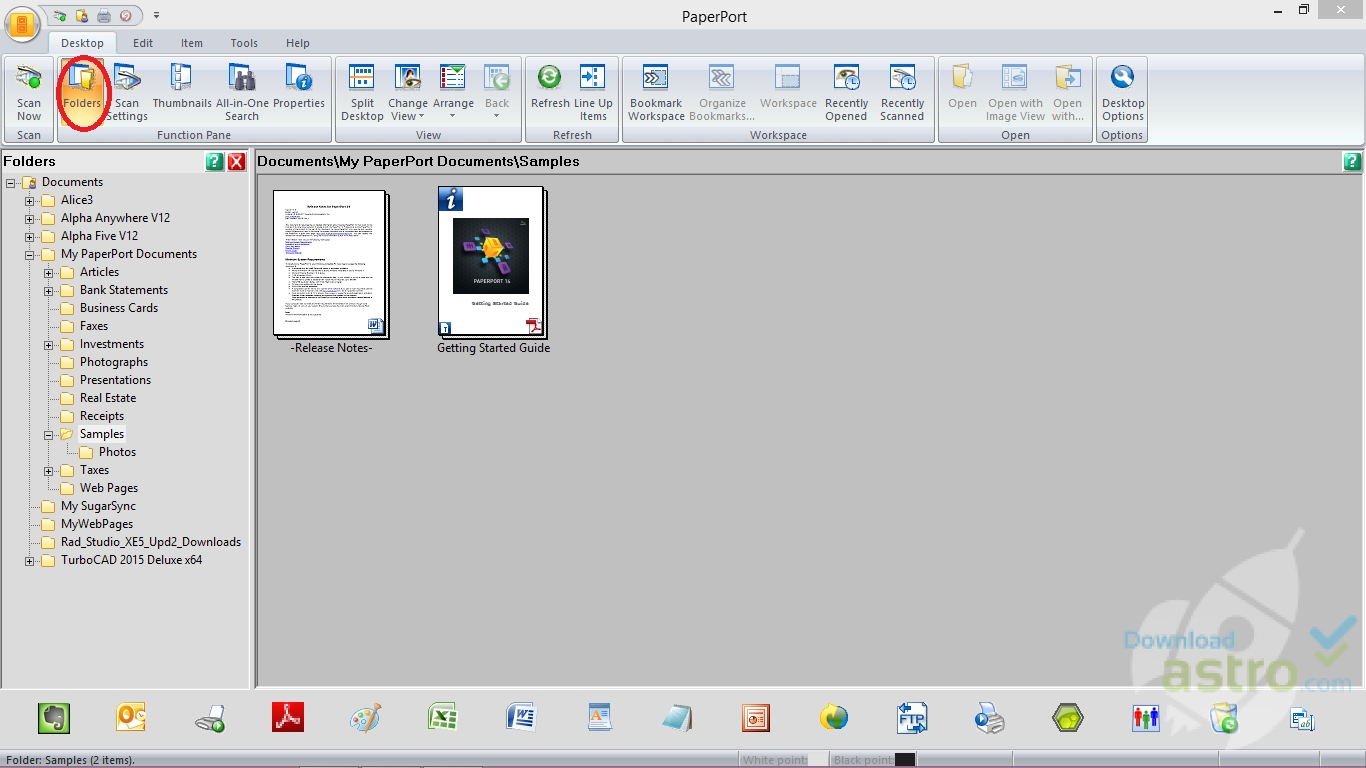Image resolution: width=1366 pixels, height=768 pixels.
Task: Click the two-people icon in Send To bar
Action: (x=1145, y=717)
